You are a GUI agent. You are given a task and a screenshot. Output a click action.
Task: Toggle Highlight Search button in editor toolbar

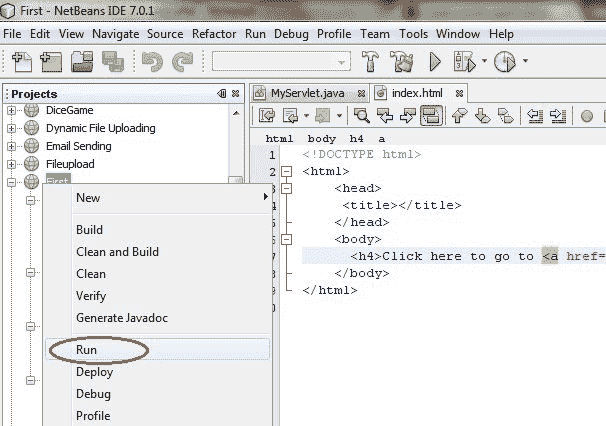(431, 115)
